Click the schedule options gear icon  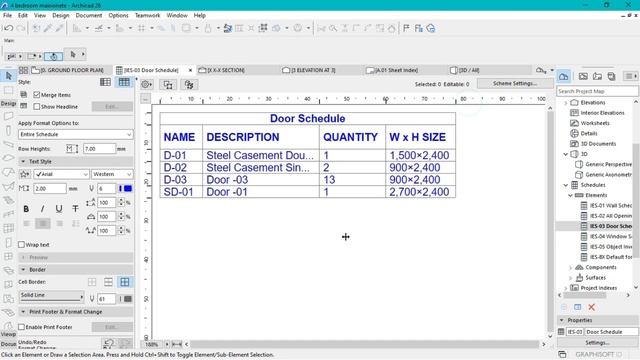[x=147, y=84]
